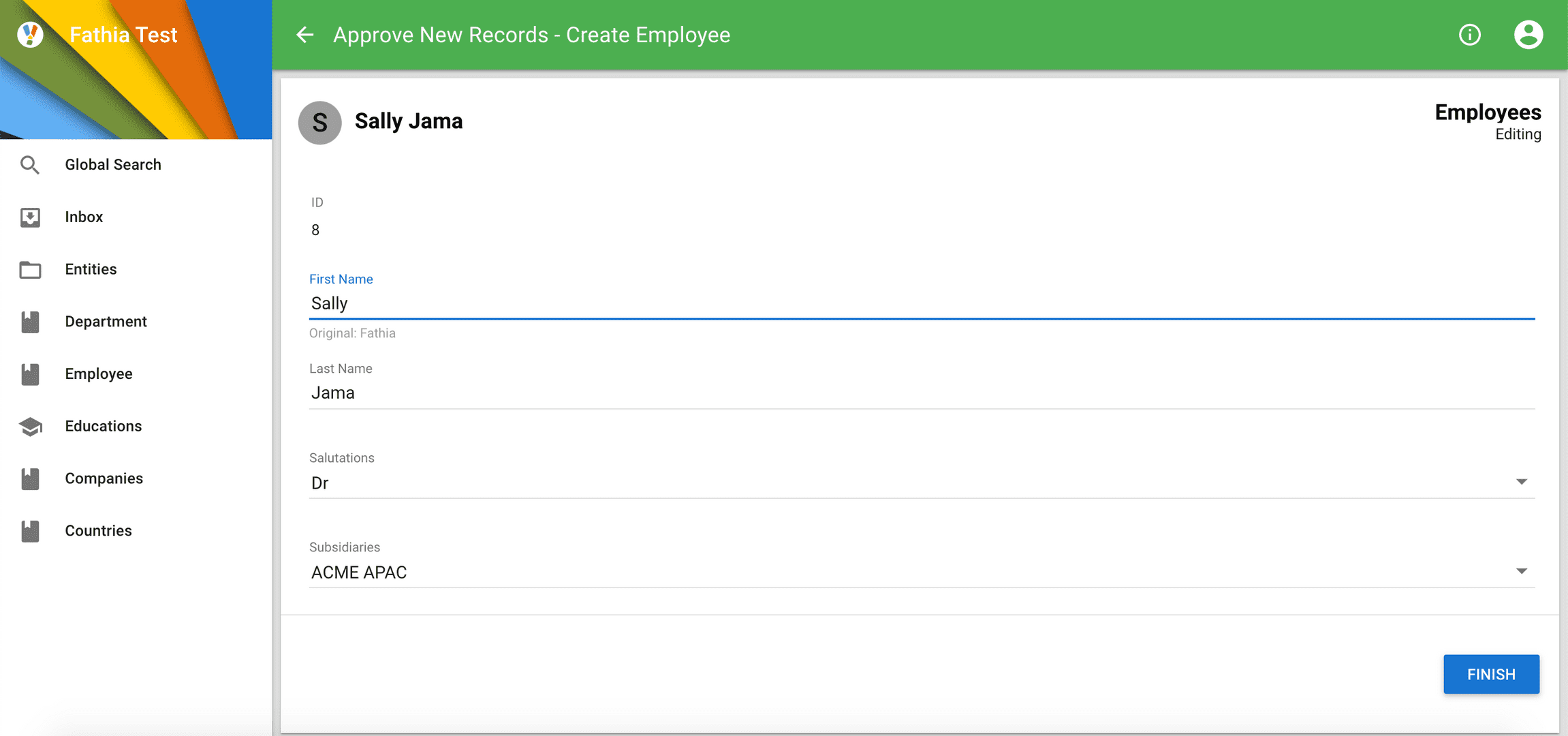Image resolution: width=1568 pixels, height=736 pixels.
Task: Click the 'Original: Fathia' hint text
Action: pos(352,333)
